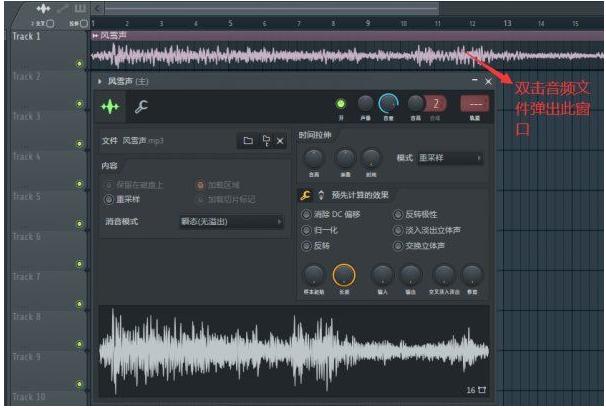Image resolution: width=606 pixels, height=408 pixels.
Task: Mute Track 4 with its green LED
Action: tap(79, 184)
